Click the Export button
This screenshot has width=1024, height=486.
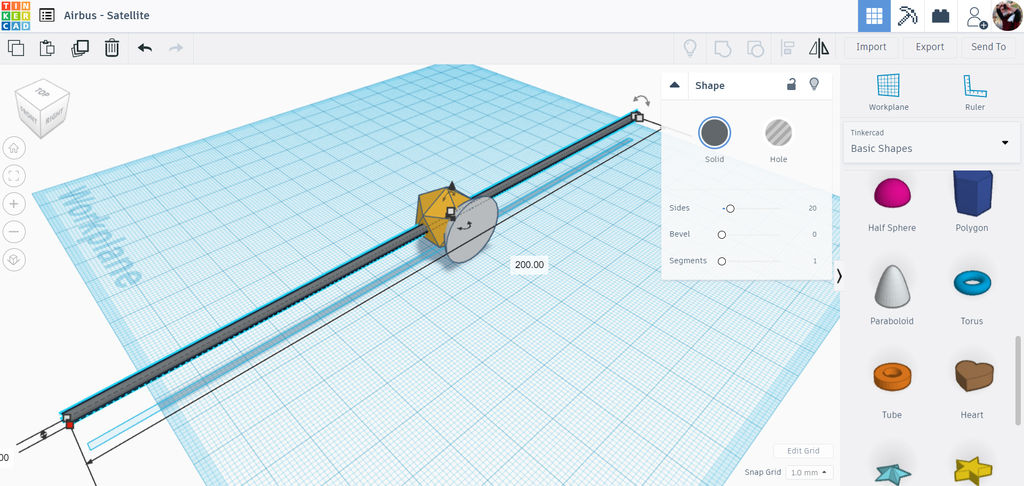[929, 47]
